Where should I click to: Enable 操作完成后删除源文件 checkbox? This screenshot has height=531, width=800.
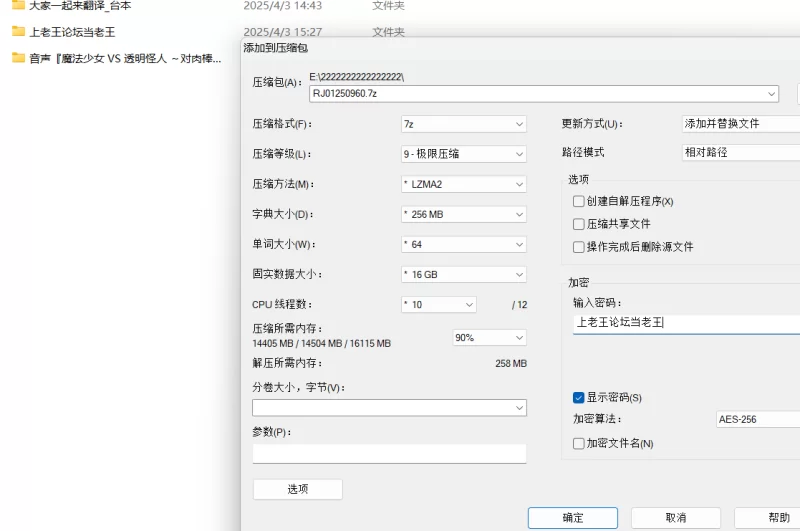(x=579, y=247)
